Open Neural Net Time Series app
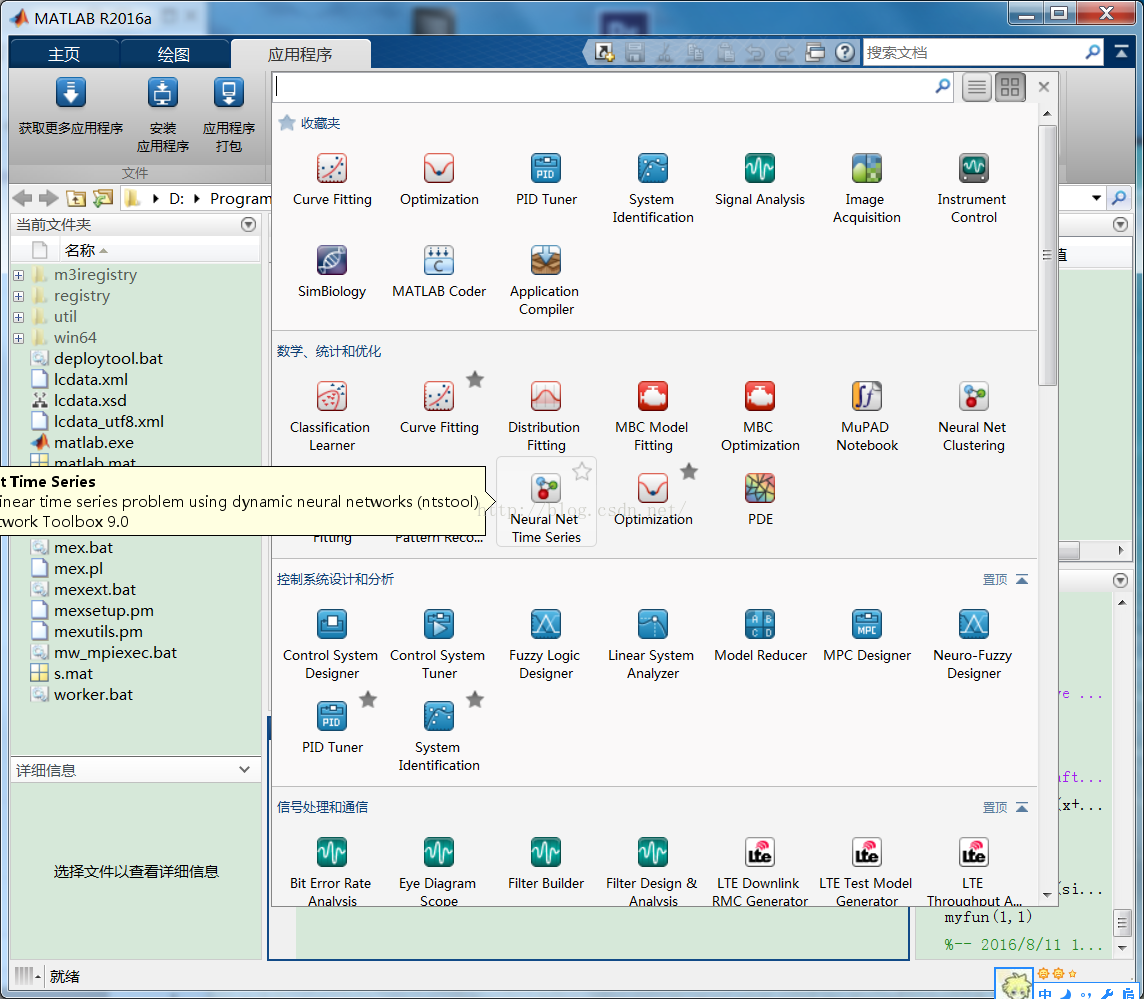The image size is (1144, 999). (x=546, y=502)
